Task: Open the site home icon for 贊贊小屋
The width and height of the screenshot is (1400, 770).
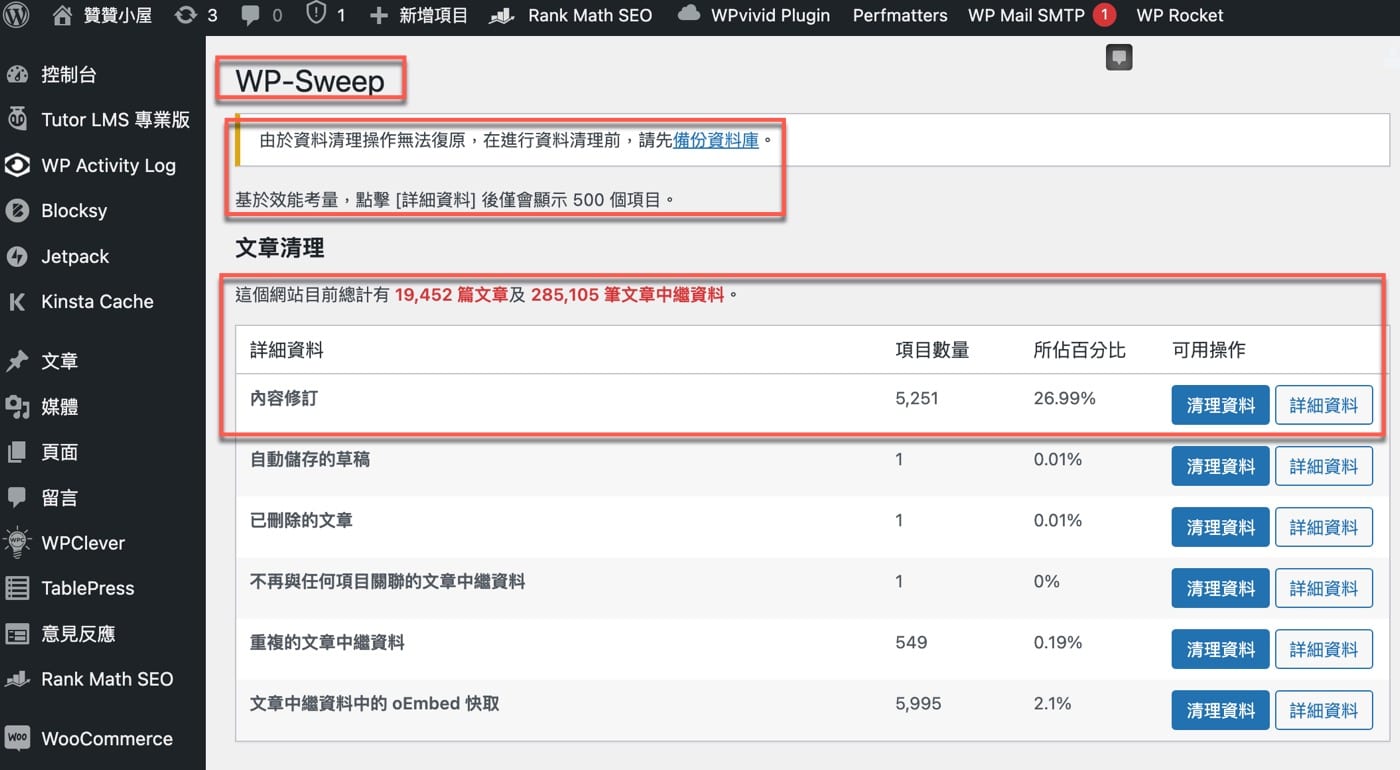Action: (x=62, y=15)
